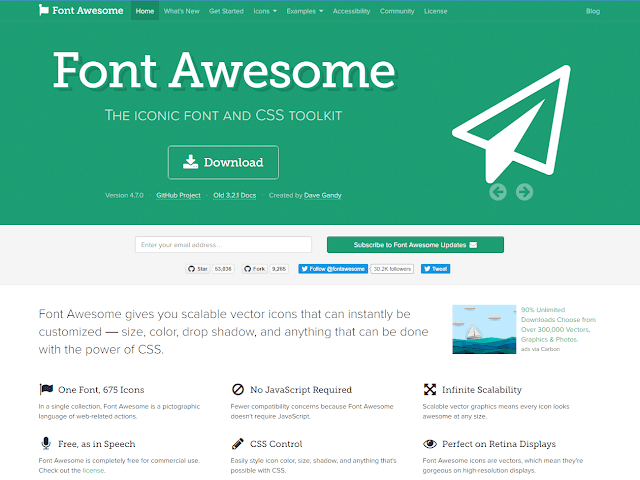Image resolution: width=640 pixels, height=480 pixels.
Task: Click the Free, as in Speech heading
Action: point(96,444)
